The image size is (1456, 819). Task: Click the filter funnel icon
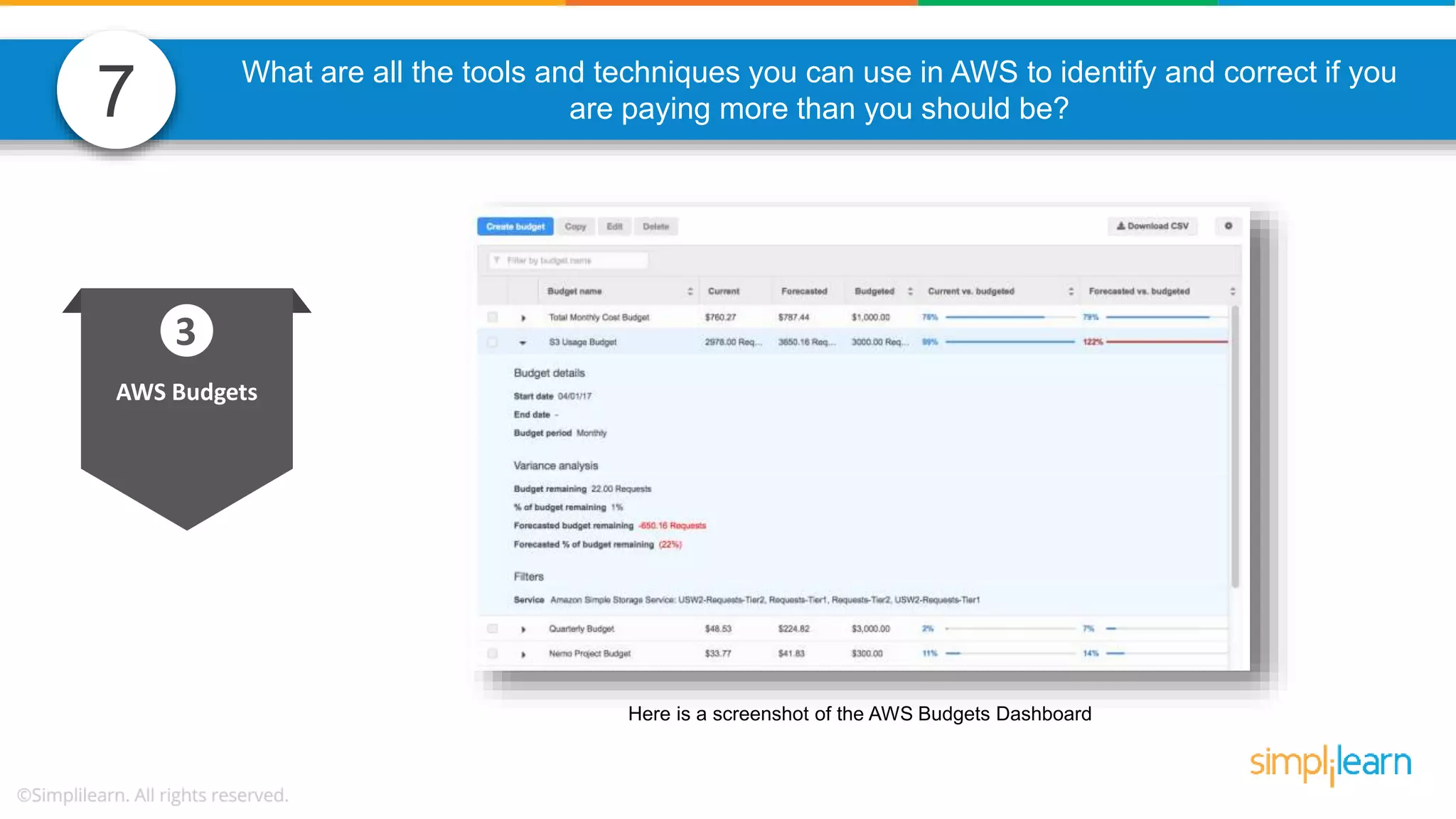497,261
